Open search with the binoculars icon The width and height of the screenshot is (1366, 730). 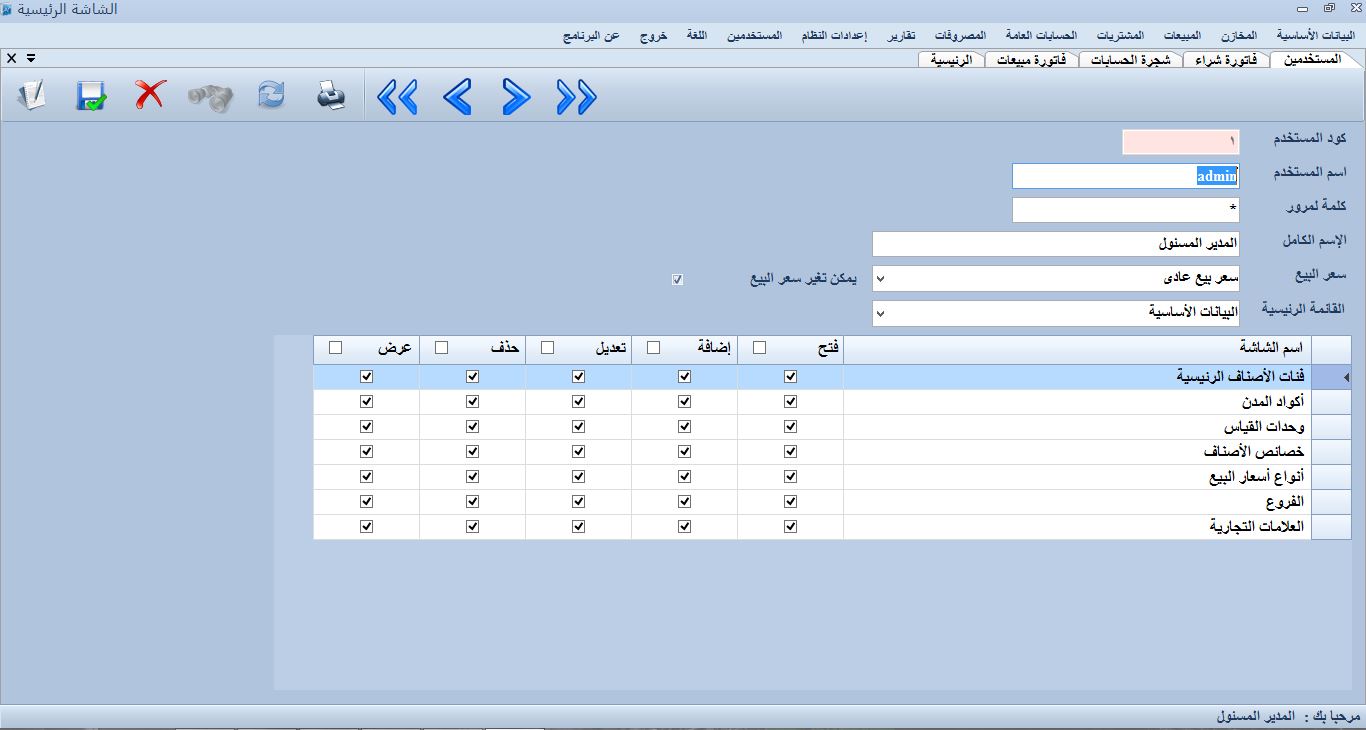[x=210, y=97]
